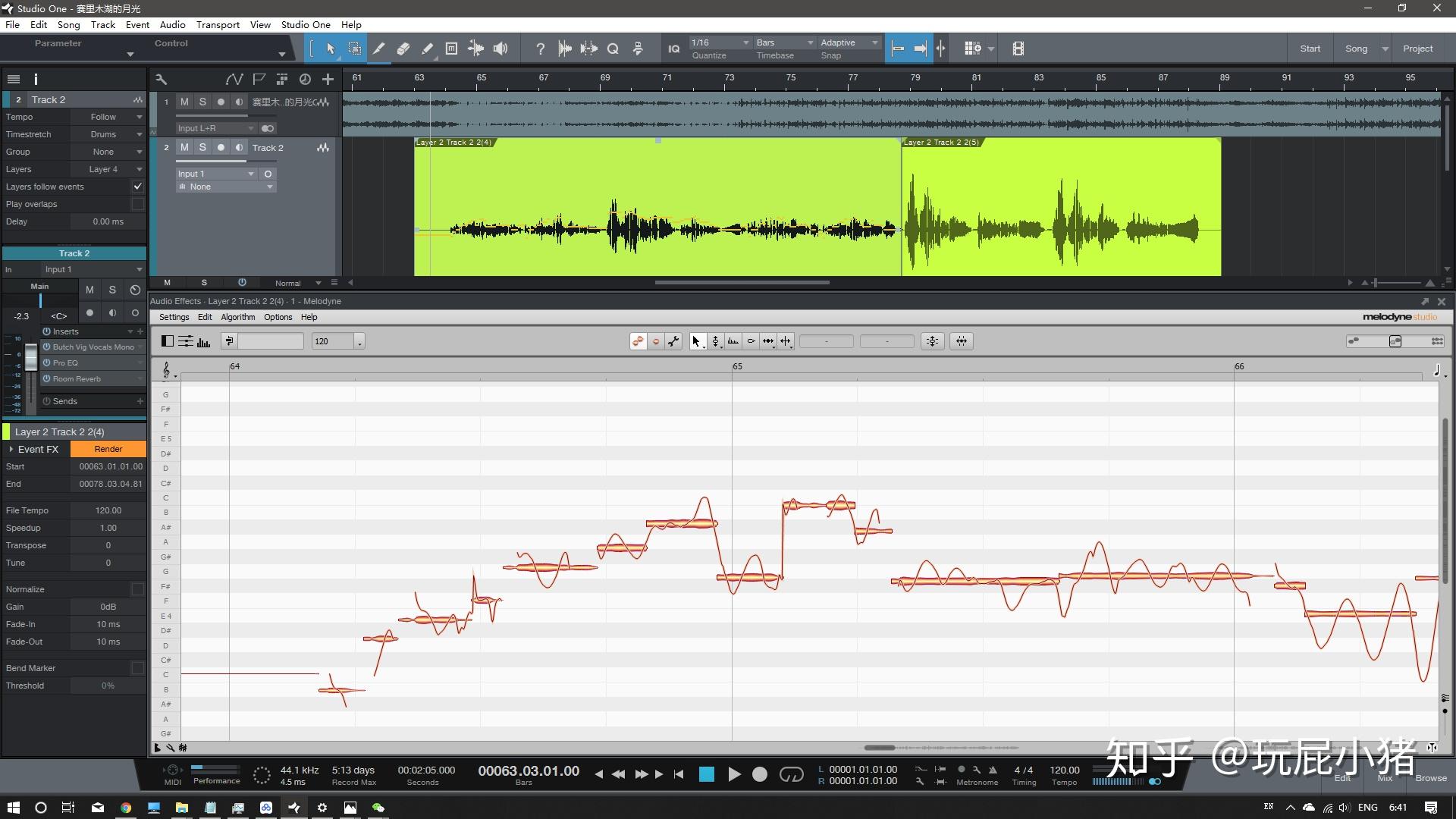Select the Listen speaker tool
The image size is (1456, 819).
500,49
